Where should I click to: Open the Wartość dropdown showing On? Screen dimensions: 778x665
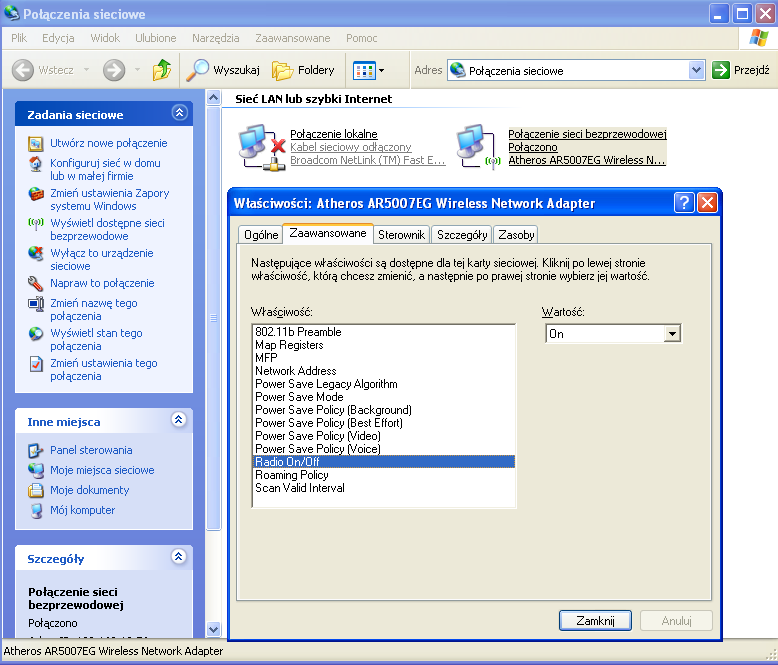(672, 333)
